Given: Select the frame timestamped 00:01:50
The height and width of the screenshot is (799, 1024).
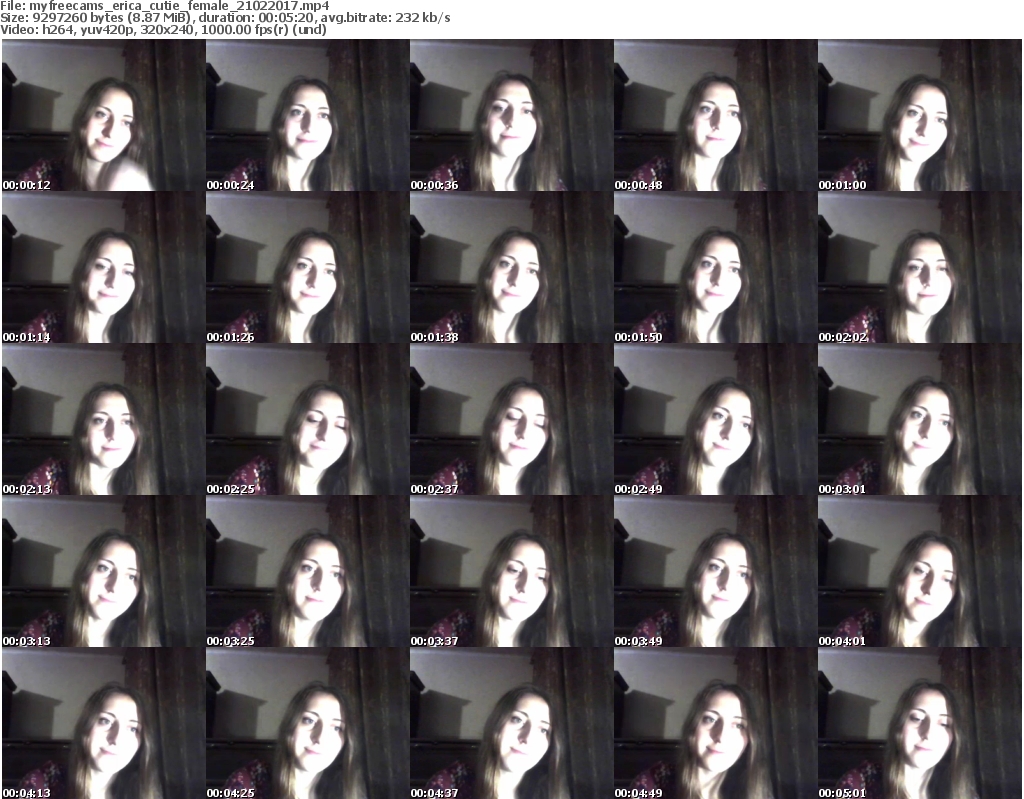Looking at the screenshot, I should (715, 267).
